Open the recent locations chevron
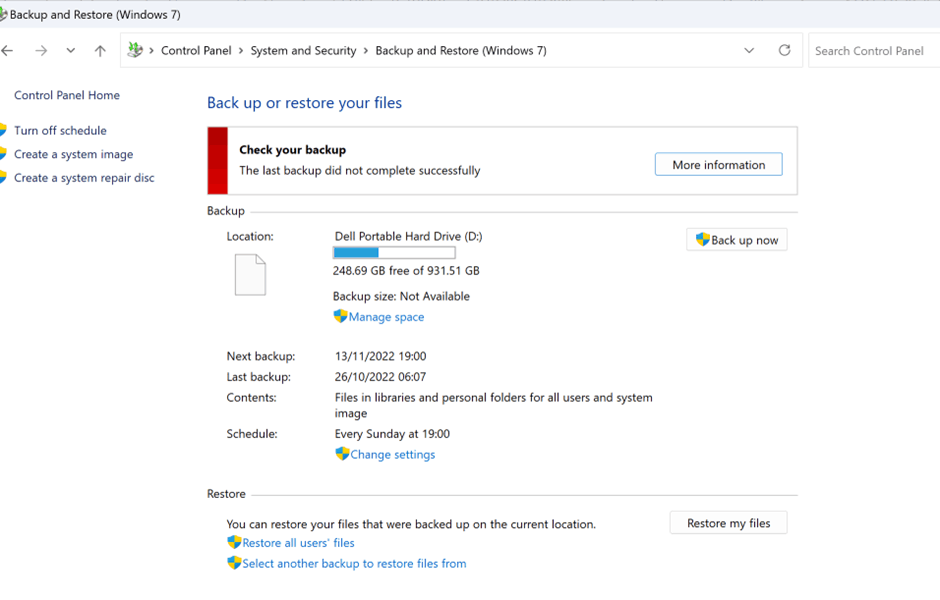The height and width of the screenshot is (600, 940). [71, 51]
